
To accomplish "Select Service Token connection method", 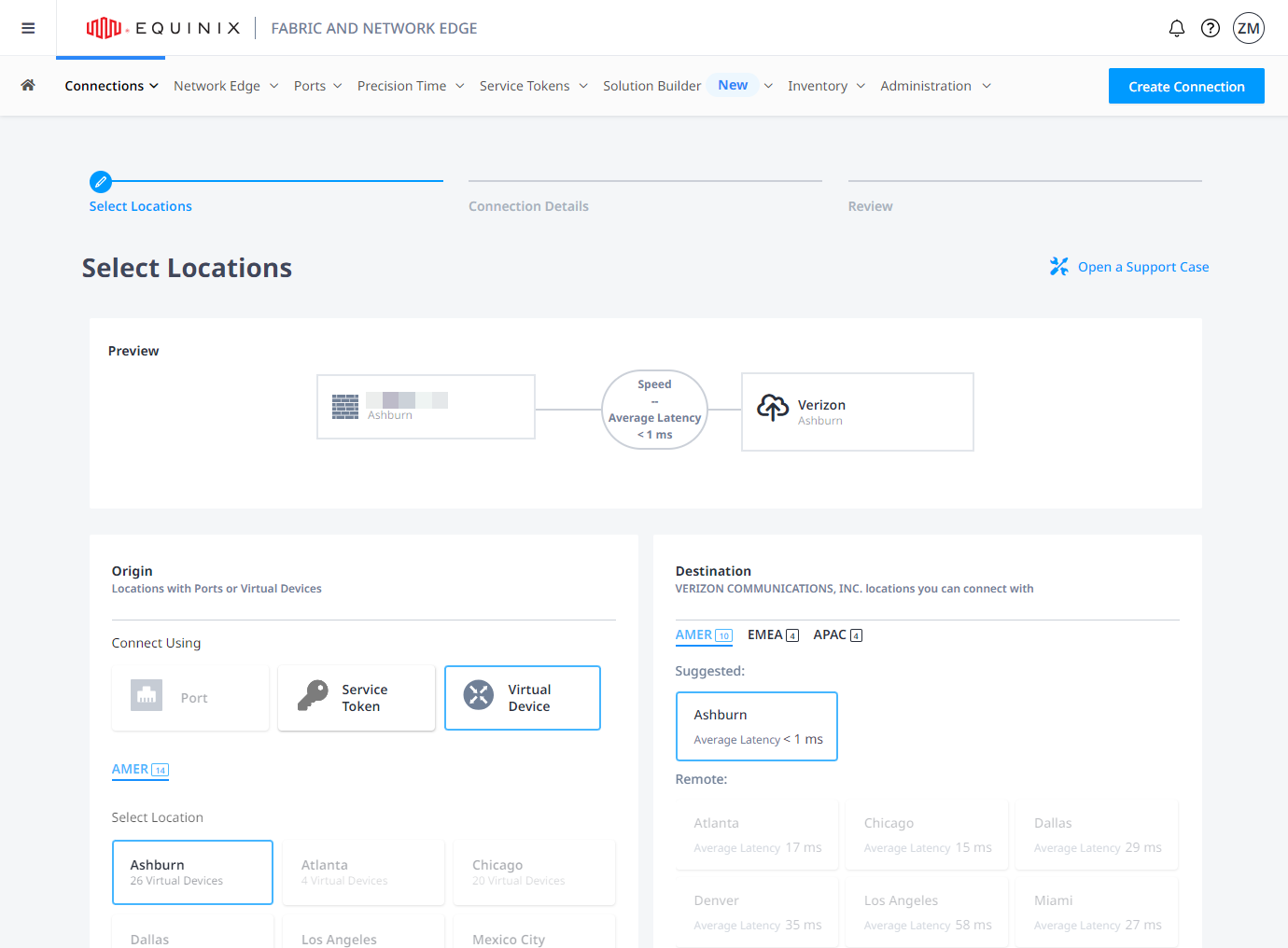I will click(357, 698).
